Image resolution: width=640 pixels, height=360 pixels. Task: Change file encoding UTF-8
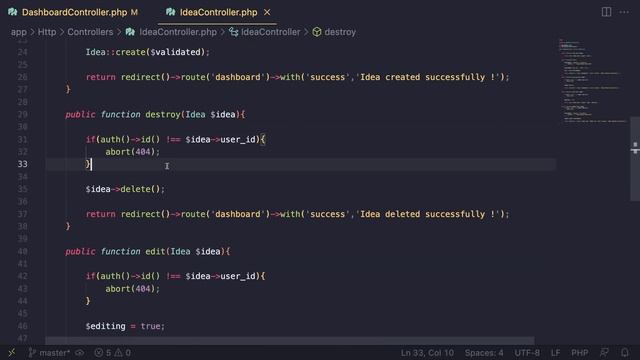point(527,353)
